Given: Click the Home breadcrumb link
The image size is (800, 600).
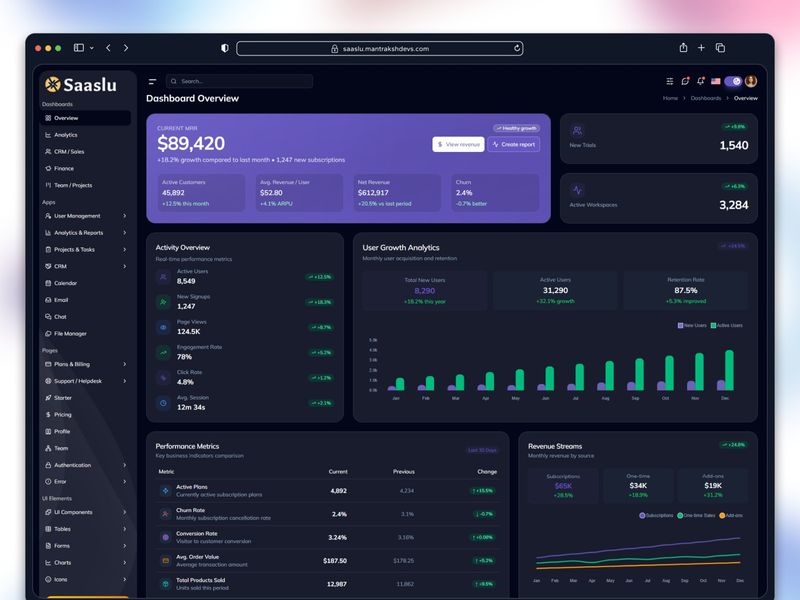Looking at the screenshot, I should tap(670, 98).
